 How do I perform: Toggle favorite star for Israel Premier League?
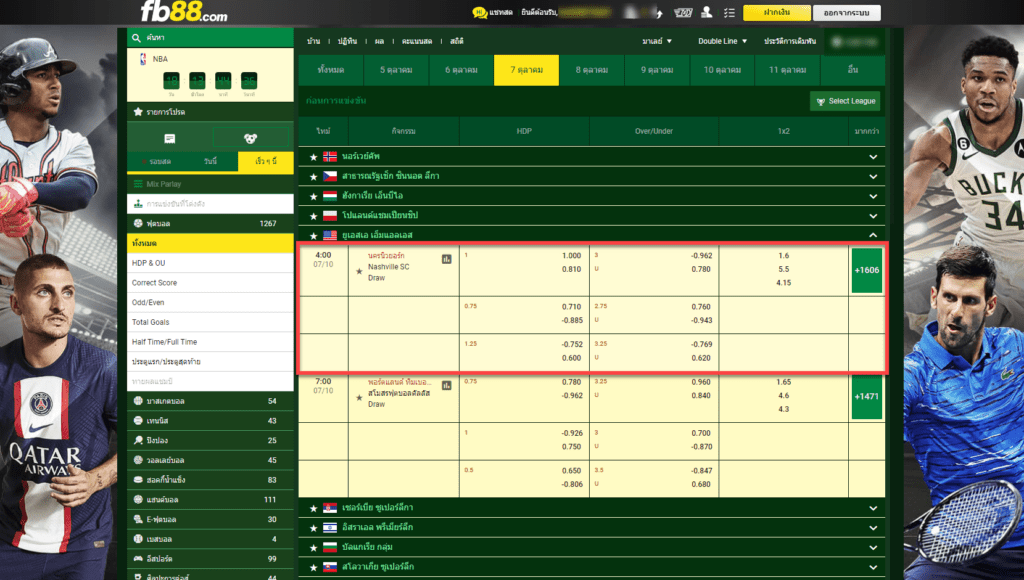(313, 528)
